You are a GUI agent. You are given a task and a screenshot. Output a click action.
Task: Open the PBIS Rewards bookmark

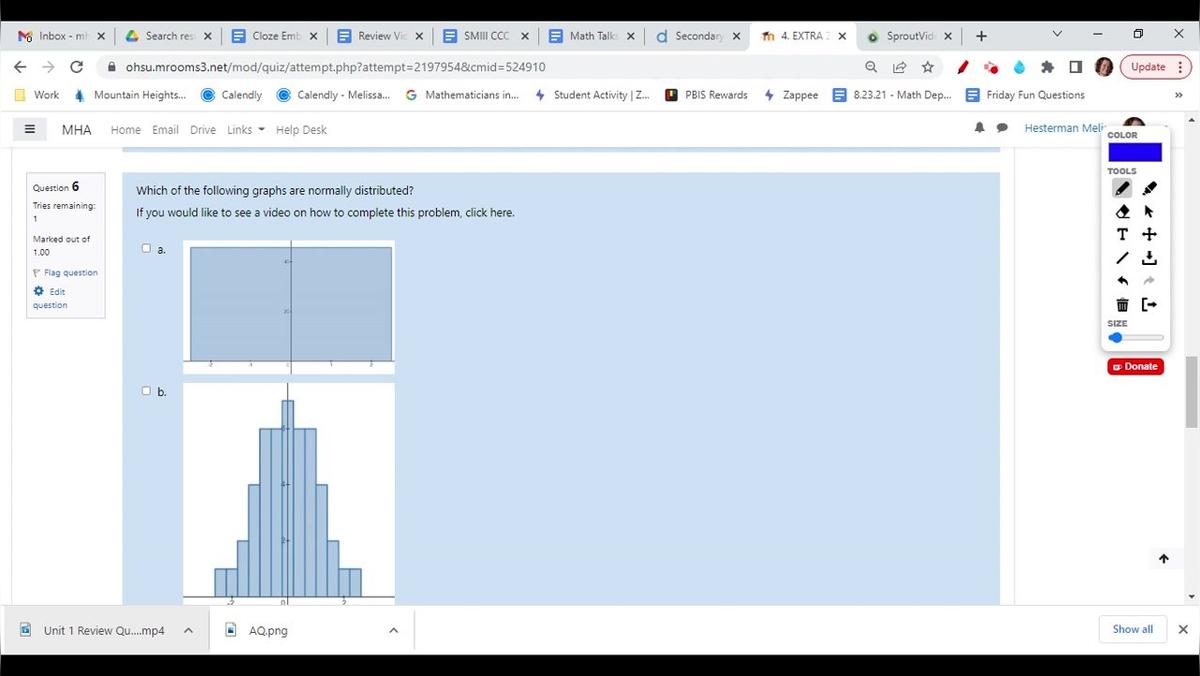tap(707, 95)
